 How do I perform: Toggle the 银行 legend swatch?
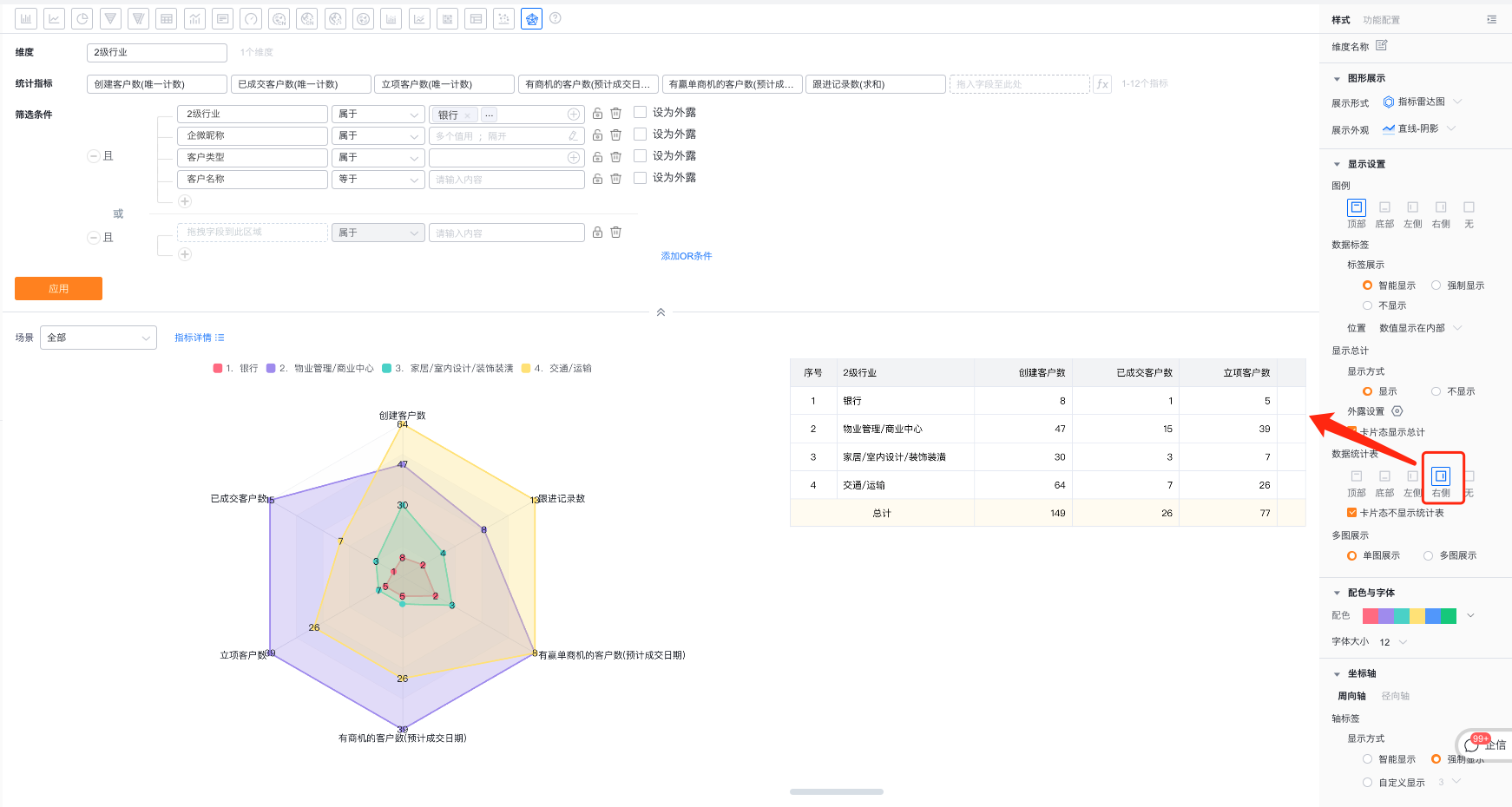(218, 368)
